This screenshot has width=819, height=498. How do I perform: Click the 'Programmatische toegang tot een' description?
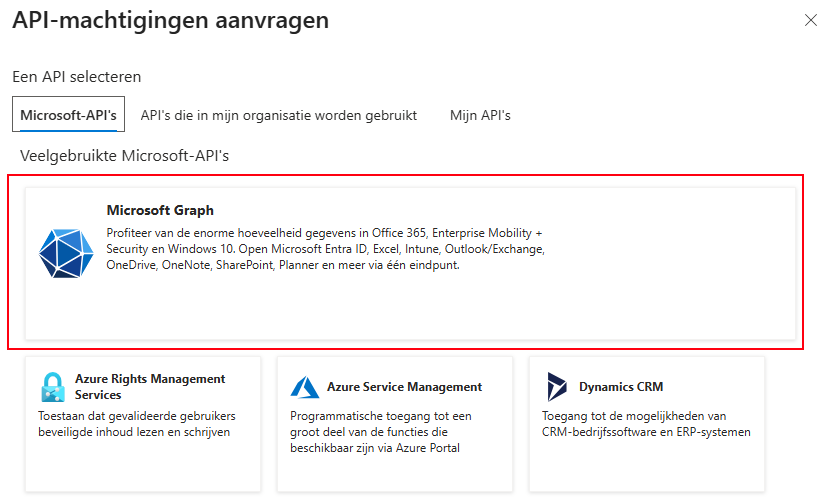[381, 432]
